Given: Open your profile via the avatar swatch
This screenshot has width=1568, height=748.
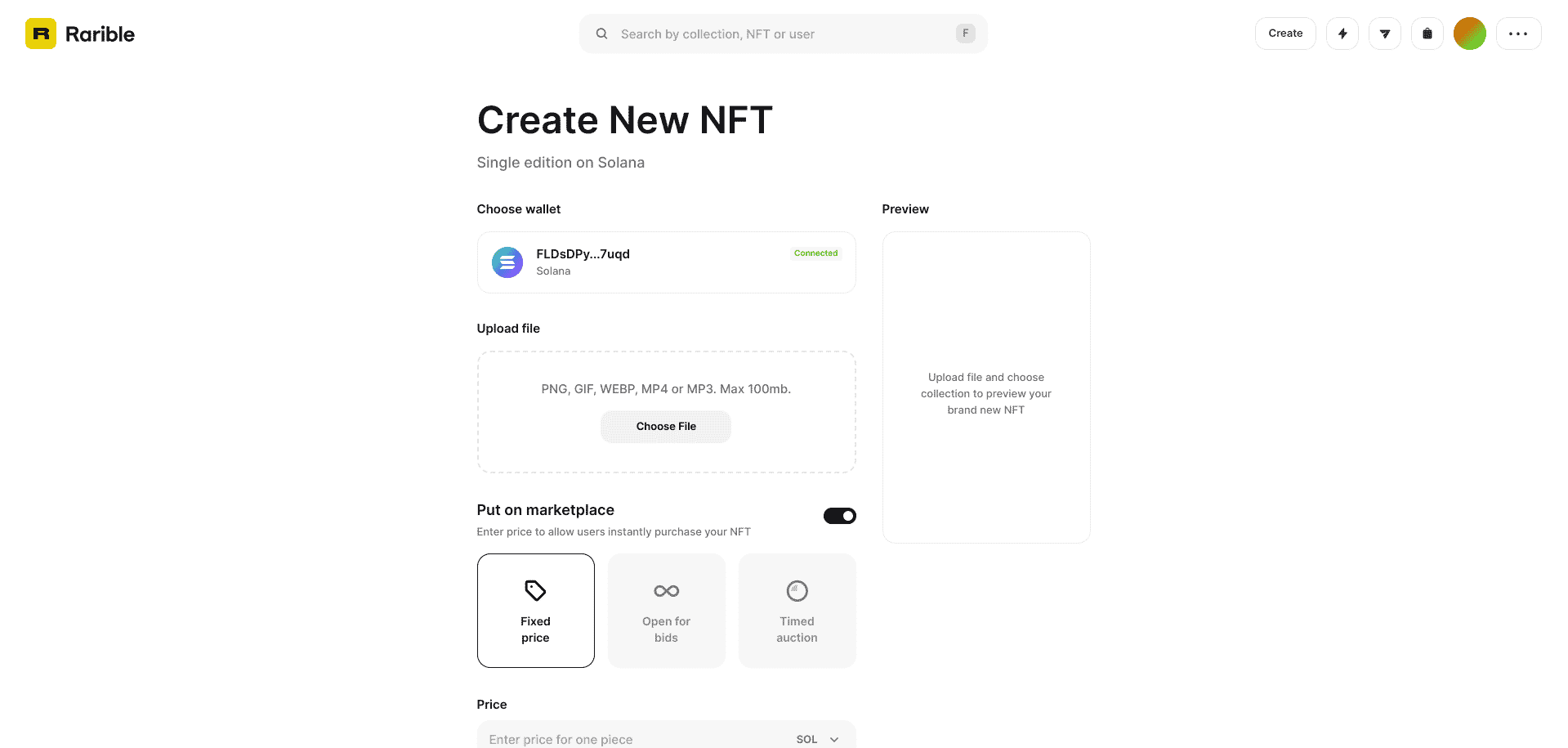Looking at the screenshot, I should click(x=1469, y=34).
